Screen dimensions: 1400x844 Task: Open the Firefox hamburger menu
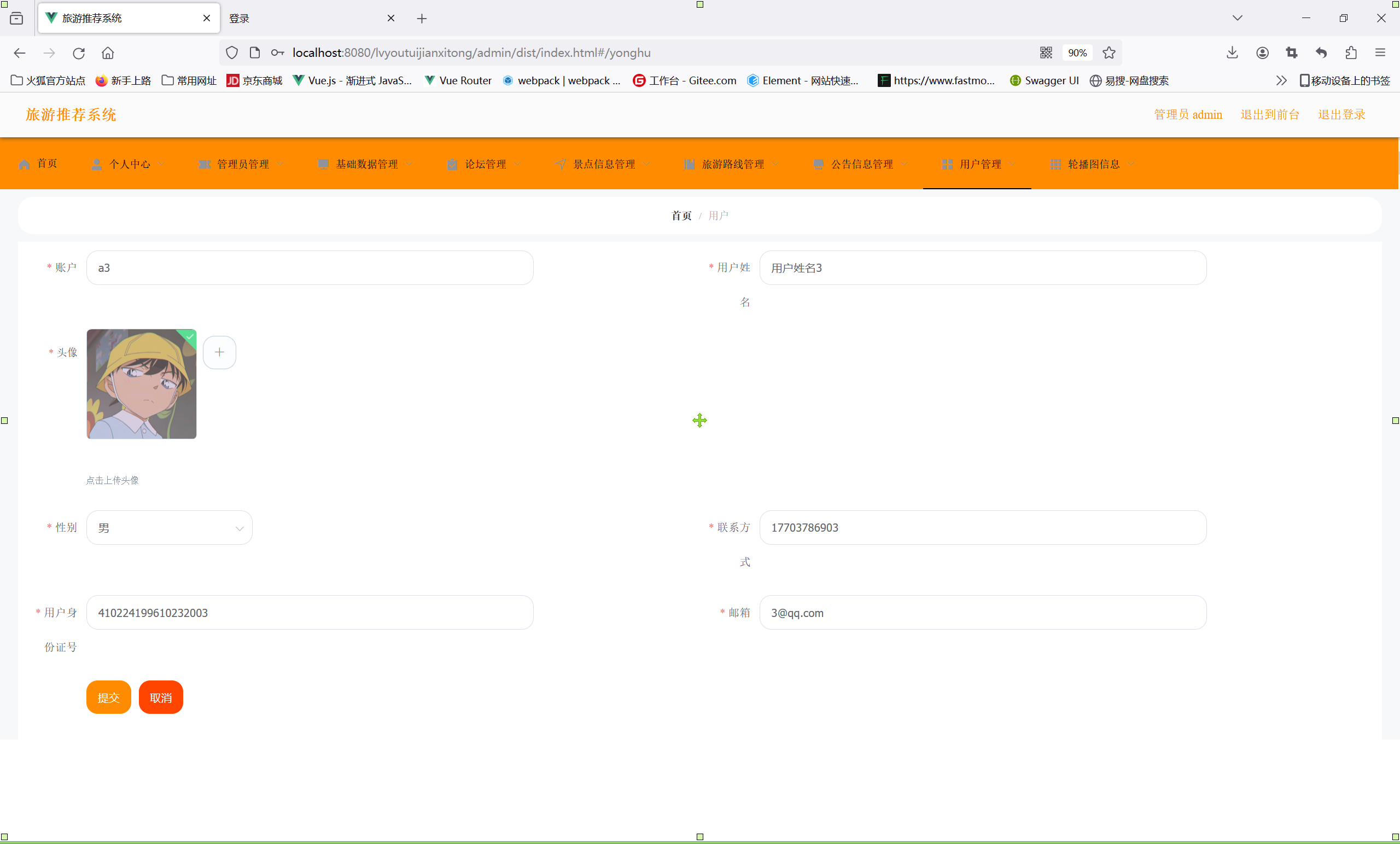coord(1380,53)
